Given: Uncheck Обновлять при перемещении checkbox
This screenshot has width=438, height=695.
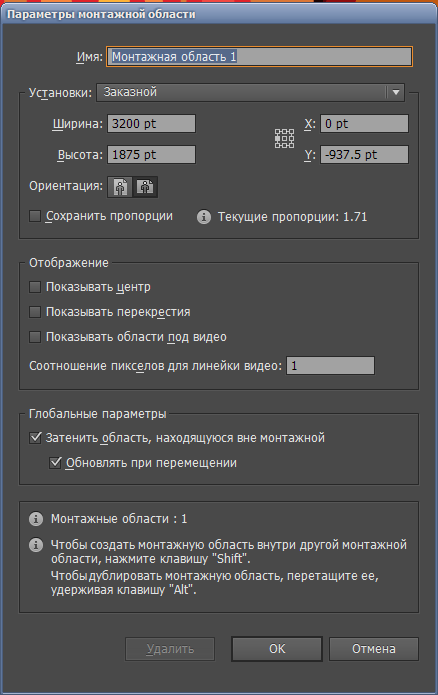Looking at the screenshot, I should pyautogui.click(x=55, y=463).
